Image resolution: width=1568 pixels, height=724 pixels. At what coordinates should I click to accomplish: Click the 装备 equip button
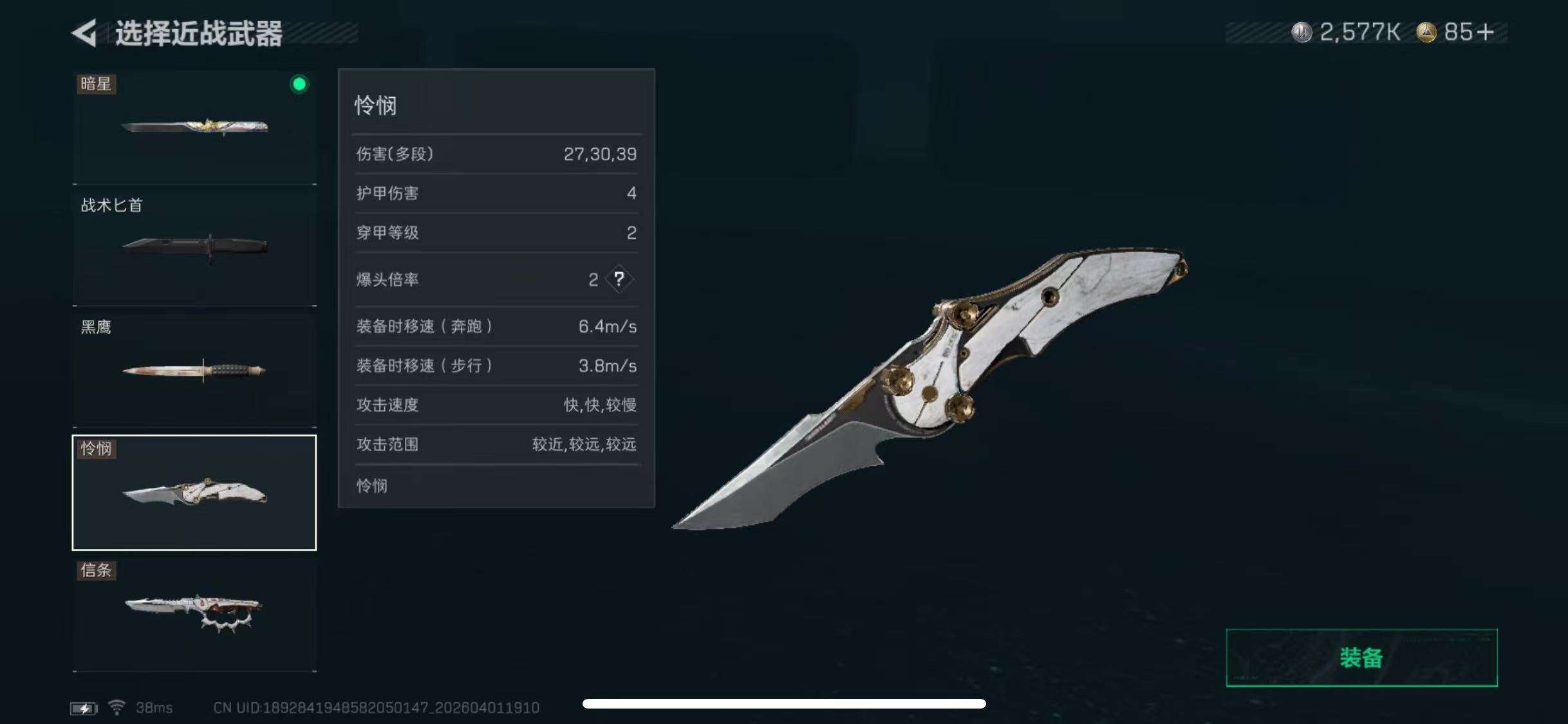pyautogui.click(x=1361, y=658)
